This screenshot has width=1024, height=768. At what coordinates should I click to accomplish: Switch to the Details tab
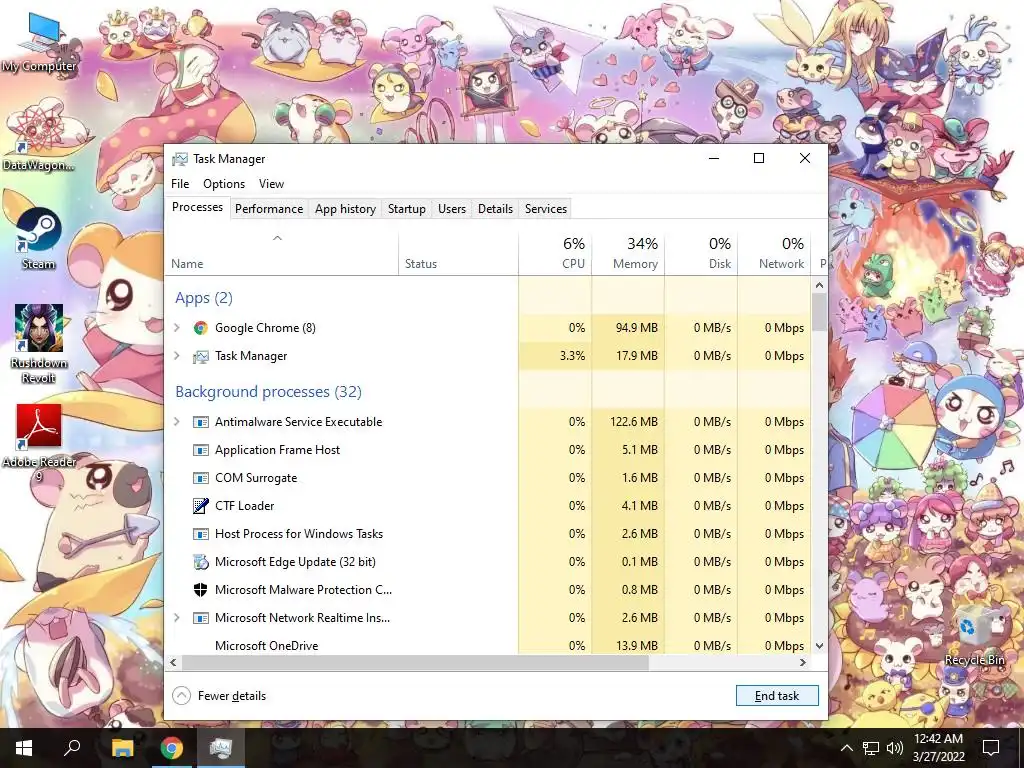(x=495, y=209)
